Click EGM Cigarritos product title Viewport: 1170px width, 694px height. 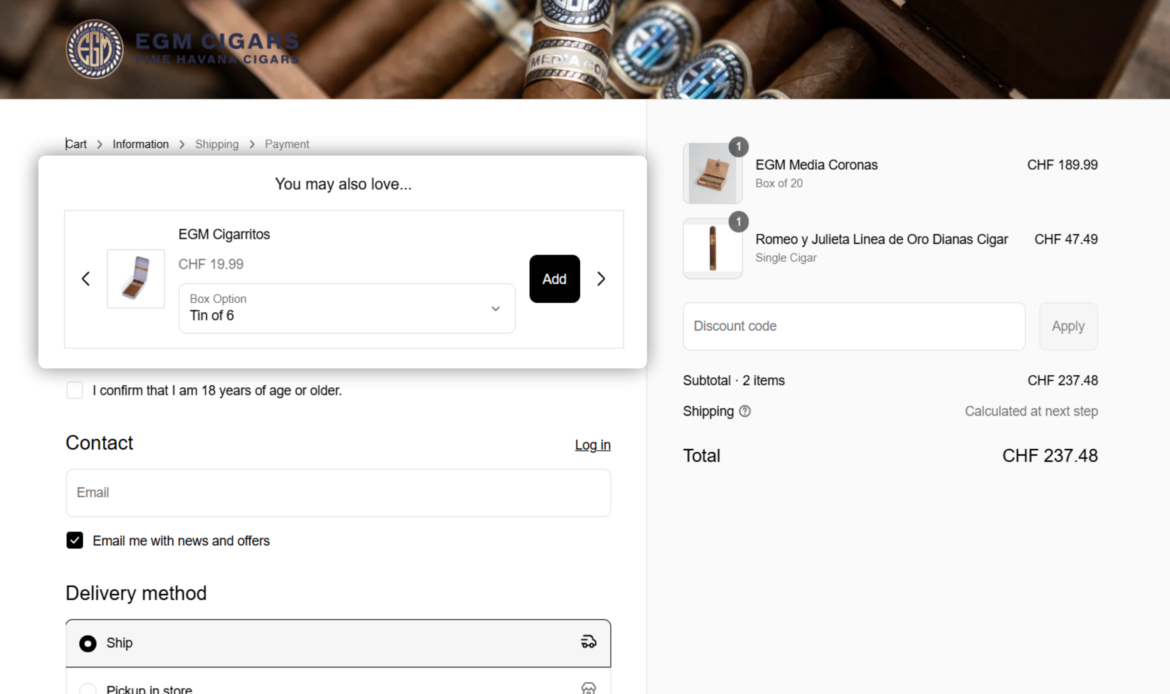click(224, 234)
